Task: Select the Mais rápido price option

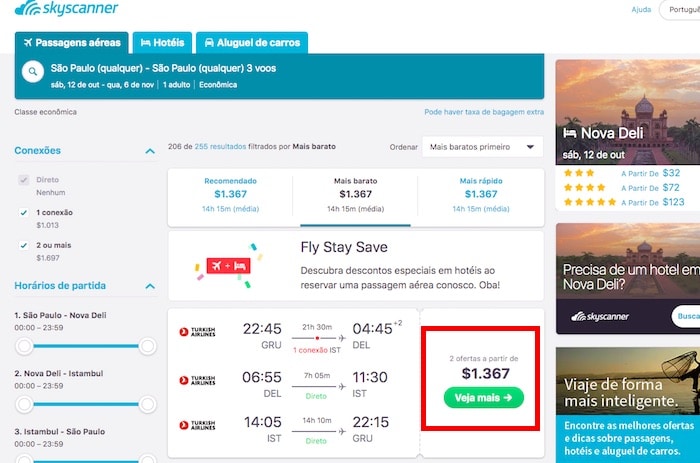Action: [481, 195]
